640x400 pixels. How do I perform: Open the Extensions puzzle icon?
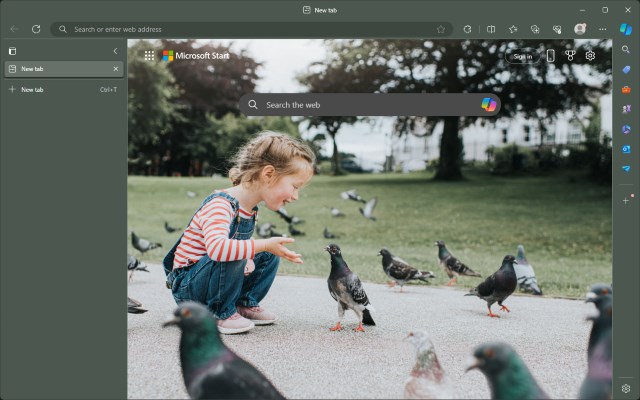click(467, 29)
